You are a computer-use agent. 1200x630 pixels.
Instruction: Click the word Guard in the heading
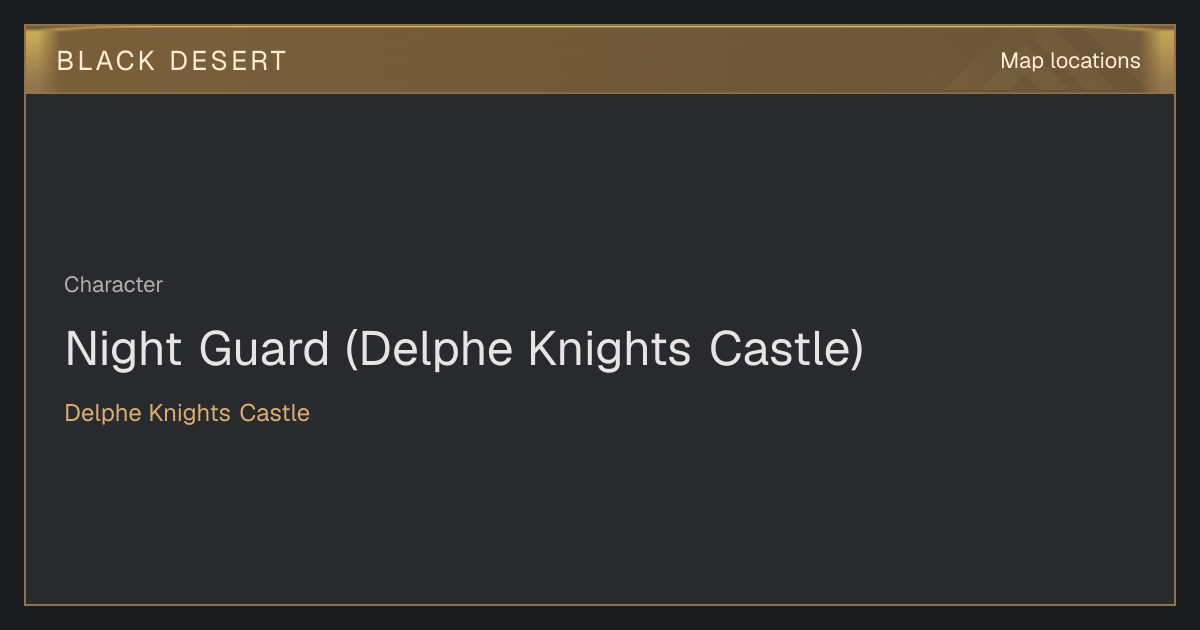click(264, 349)
